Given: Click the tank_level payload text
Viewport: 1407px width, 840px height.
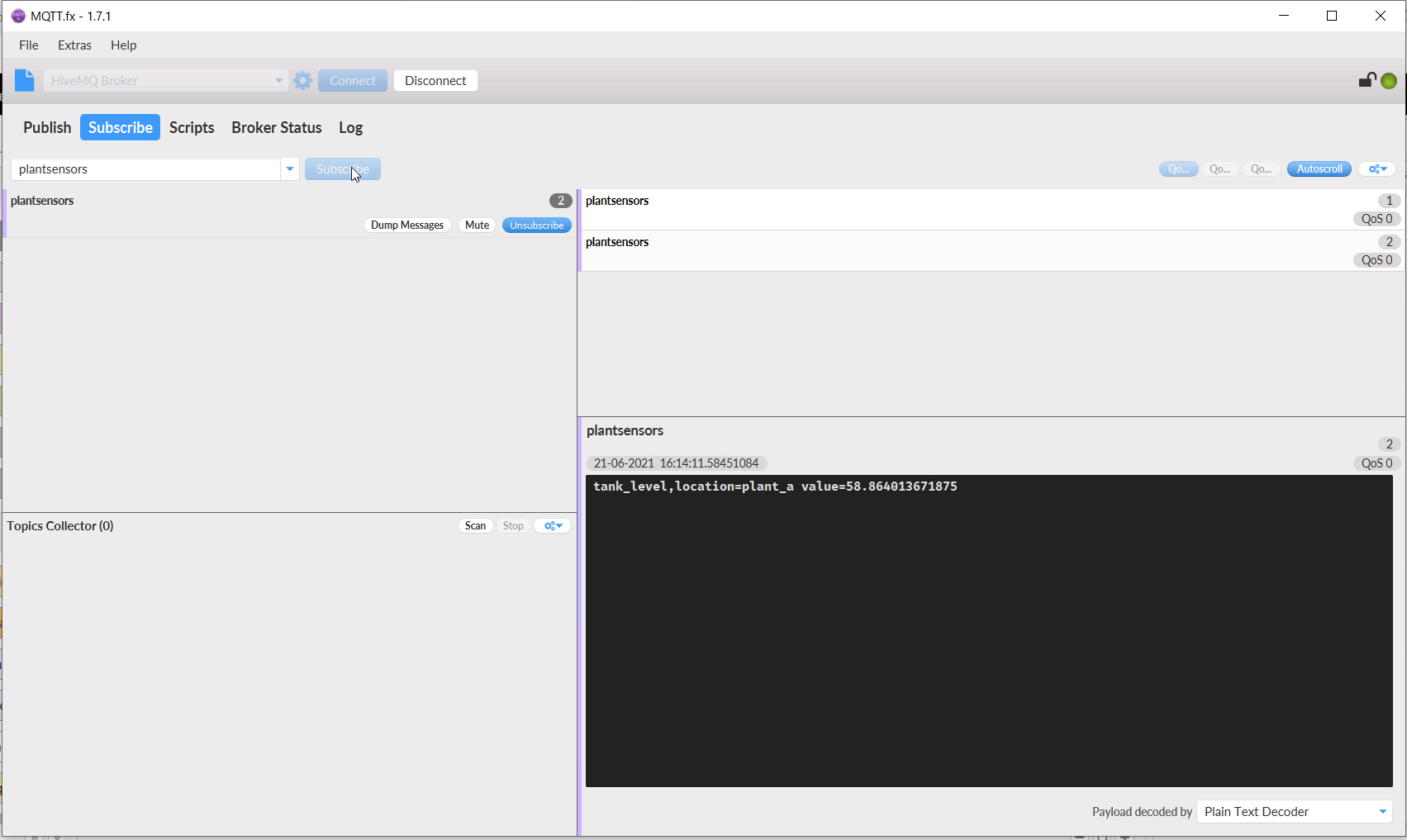Looking at the screenshot, I should click(775, 486).
